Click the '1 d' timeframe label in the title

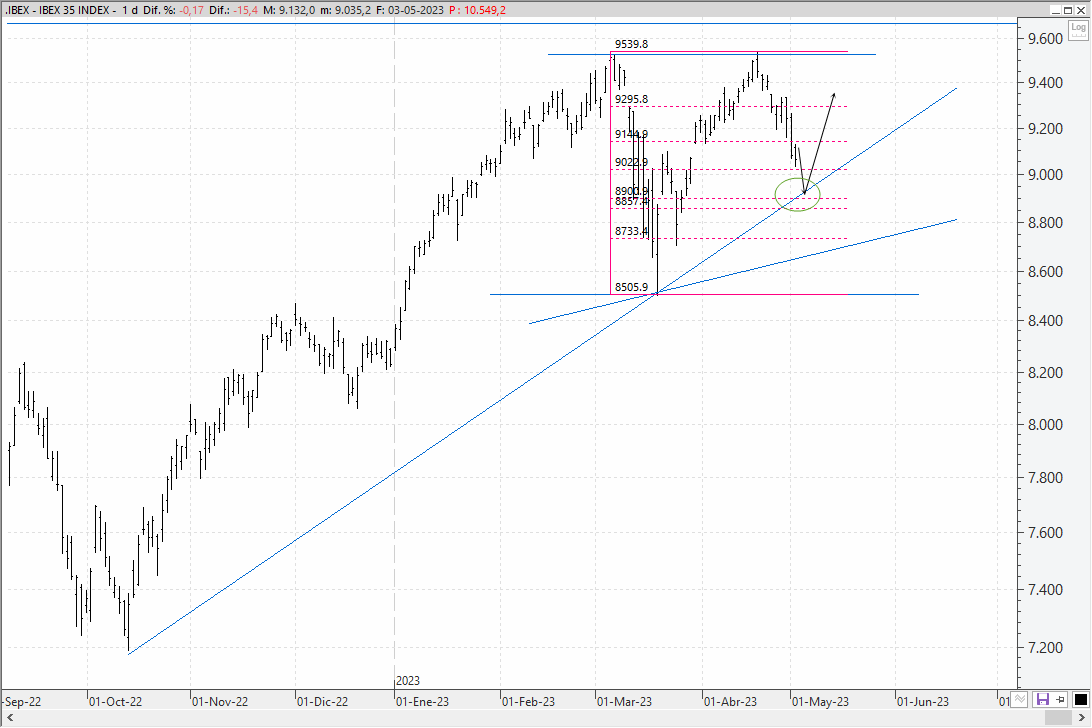(130, 10)
